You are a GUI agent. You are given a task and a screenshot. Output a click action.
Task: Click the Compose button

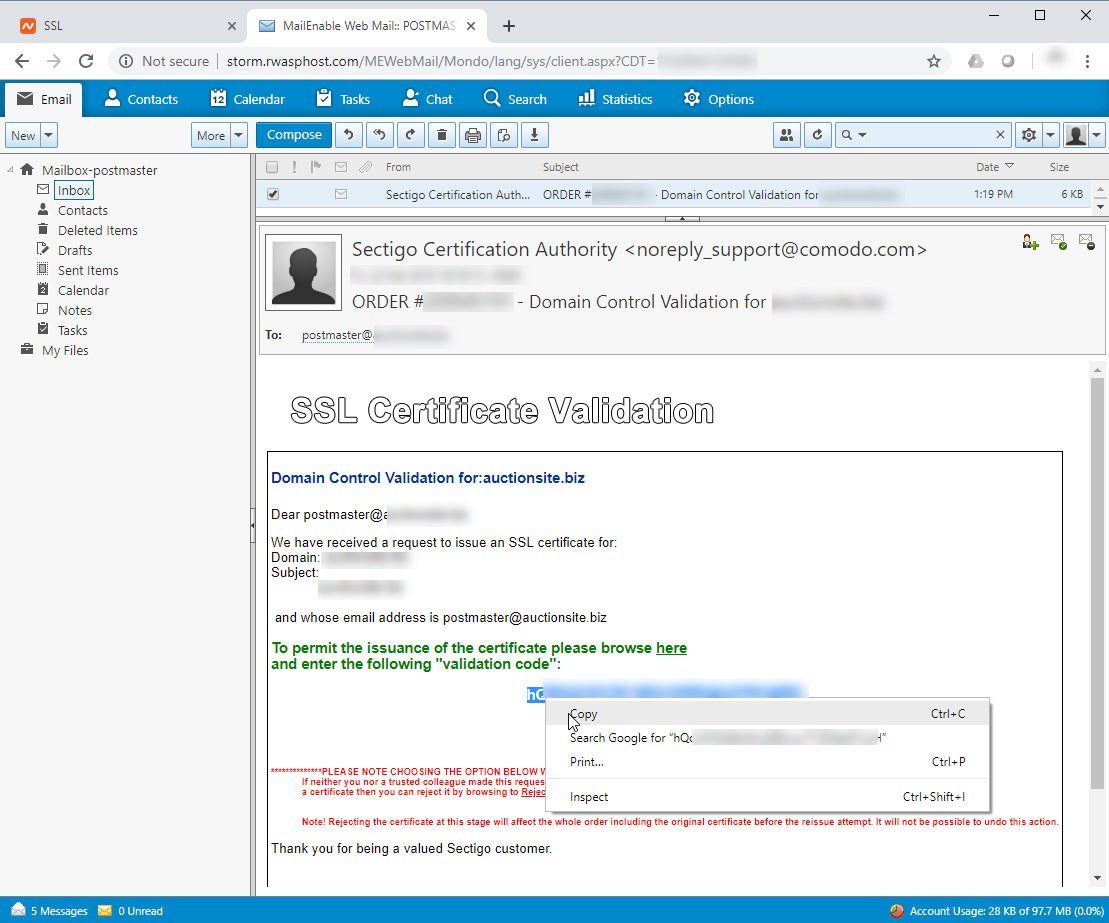[294, 135]
